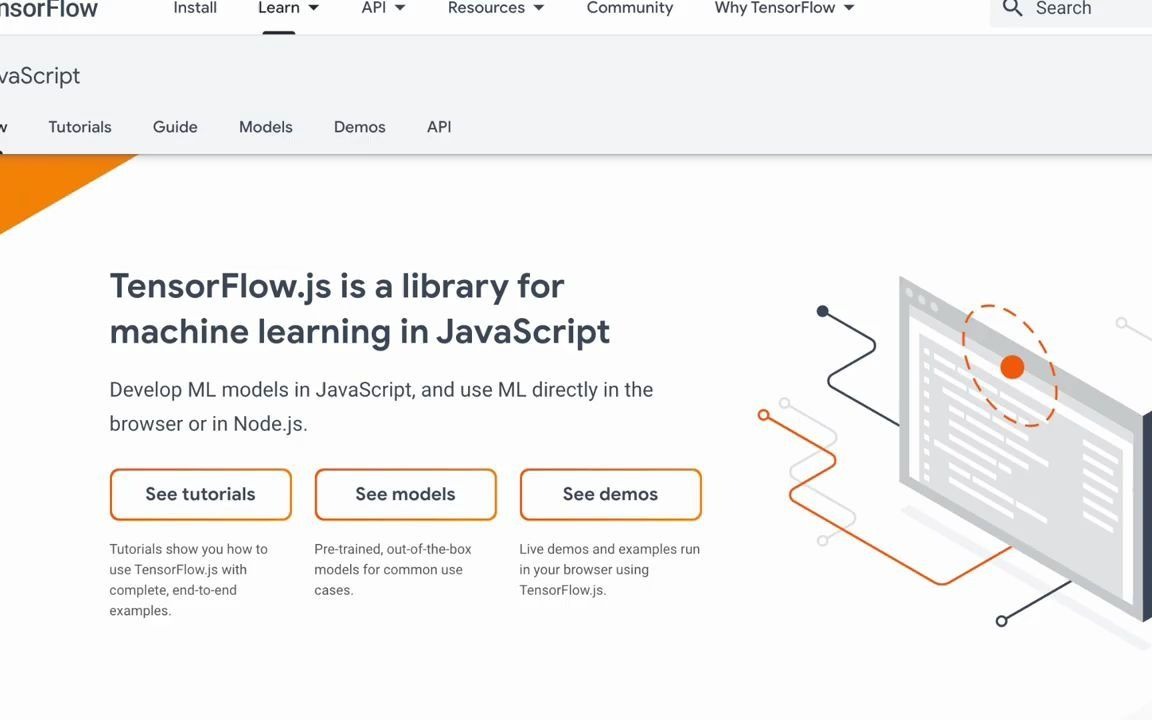
Task: Click the JavaScript heading link
Action: (x=38, y=76)
